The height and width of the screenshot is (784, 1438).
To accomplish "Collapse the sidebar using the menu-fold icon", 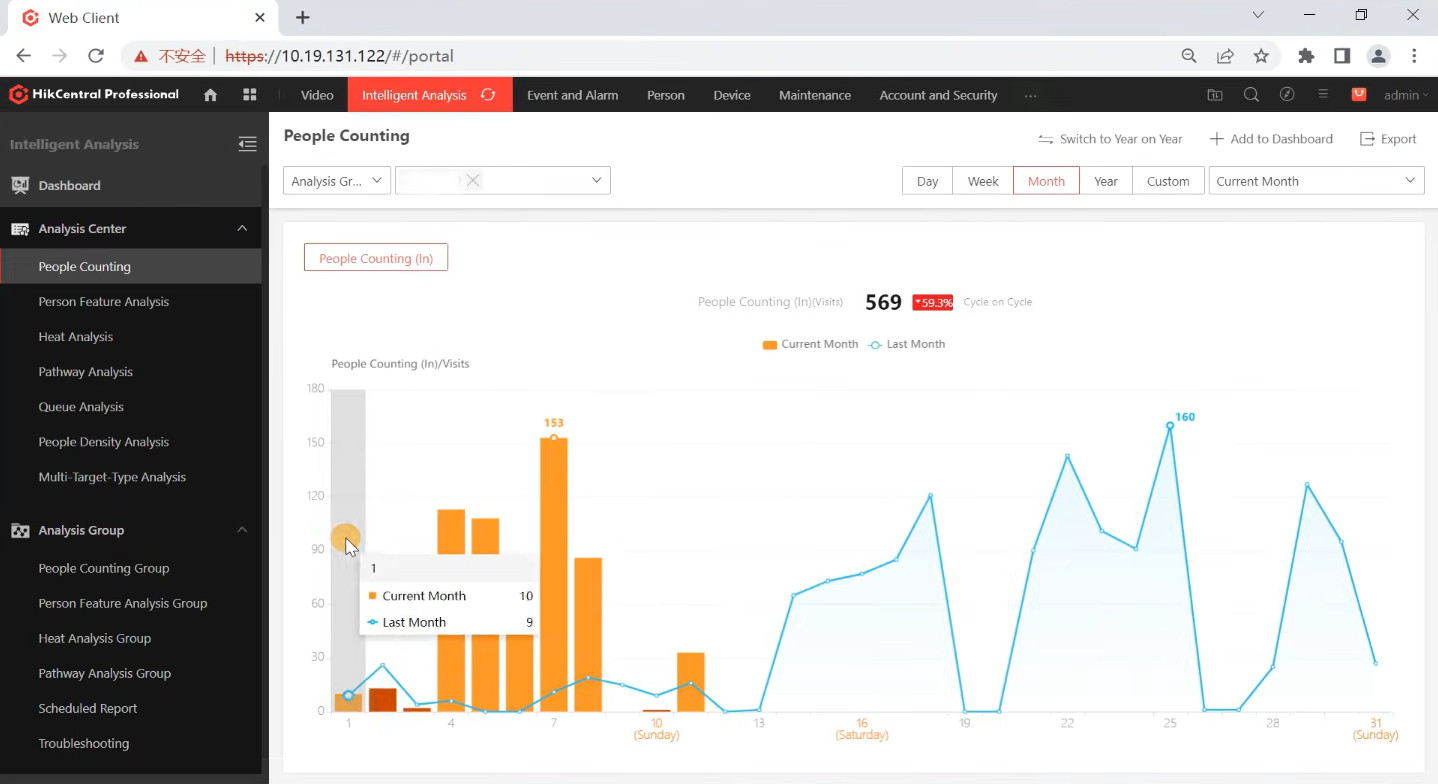I will coord(247,144).
